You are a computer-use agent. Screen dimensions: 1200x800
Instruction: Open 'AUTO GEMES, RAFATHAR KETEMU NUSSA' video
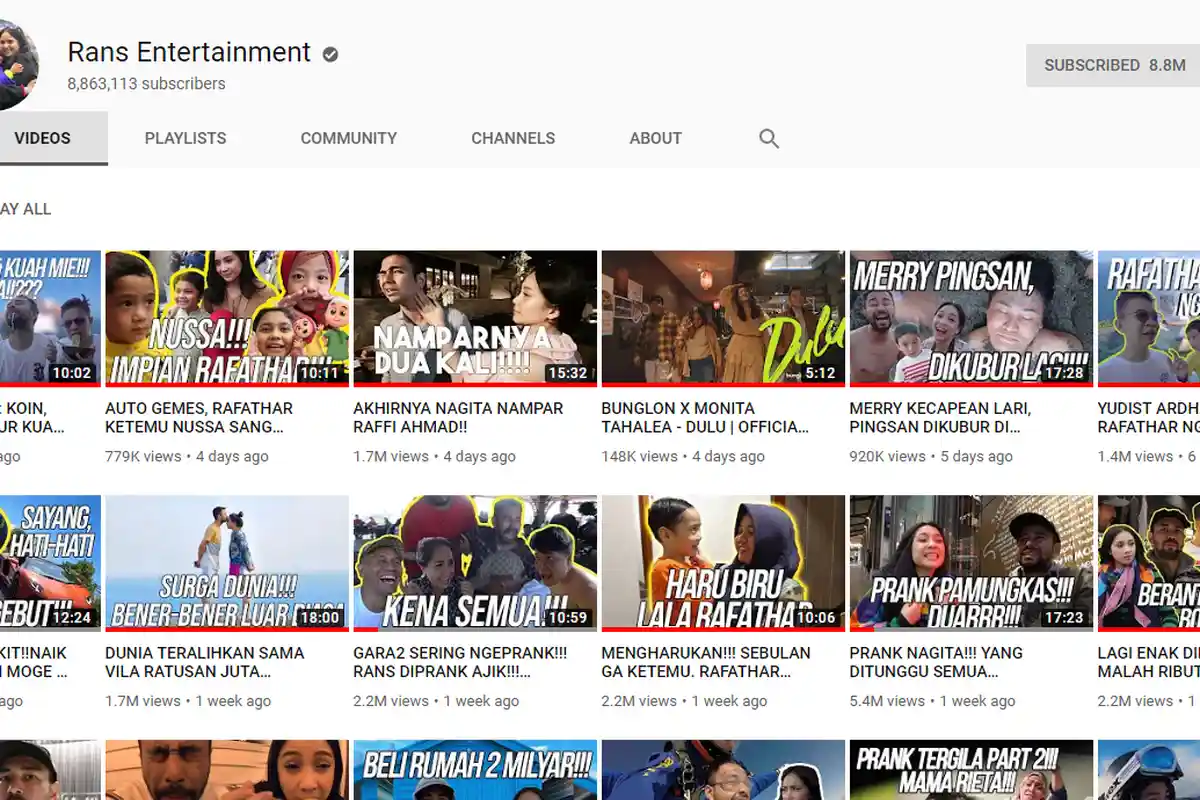coord(226,317)
